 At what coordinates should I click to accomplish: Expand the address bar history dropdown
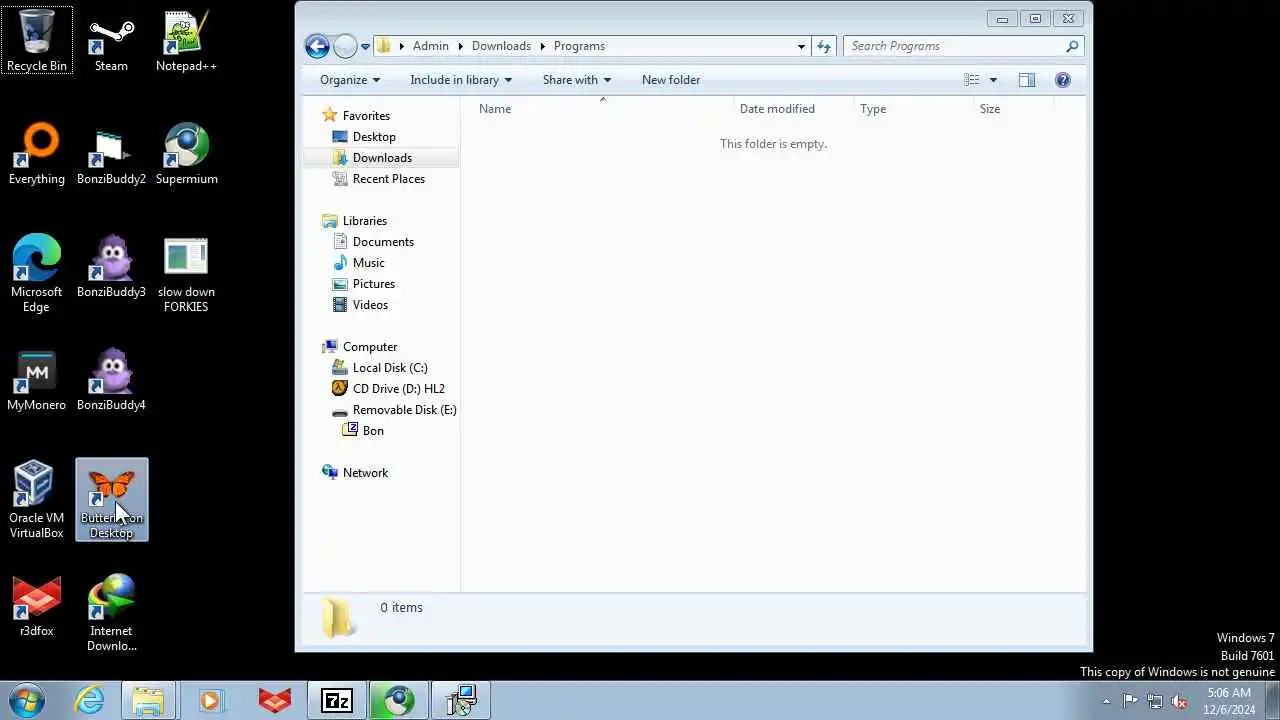[x=801, y=46]
